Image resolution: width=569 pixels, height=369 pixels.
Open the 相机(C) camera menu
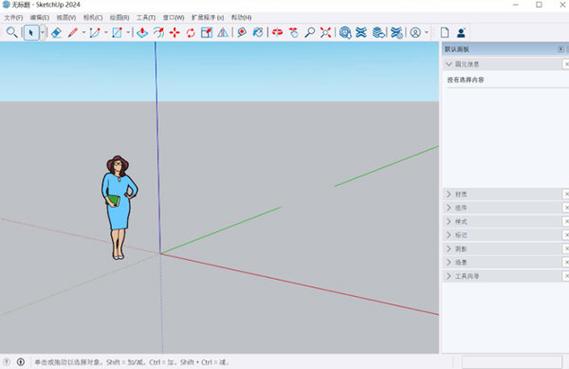click(93, 17)
